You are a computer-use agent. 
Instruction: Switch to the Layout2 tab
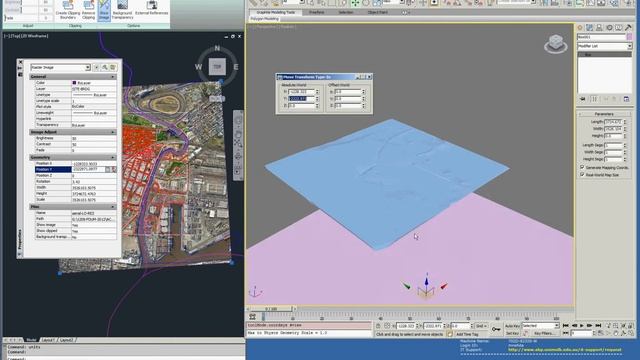66,340
